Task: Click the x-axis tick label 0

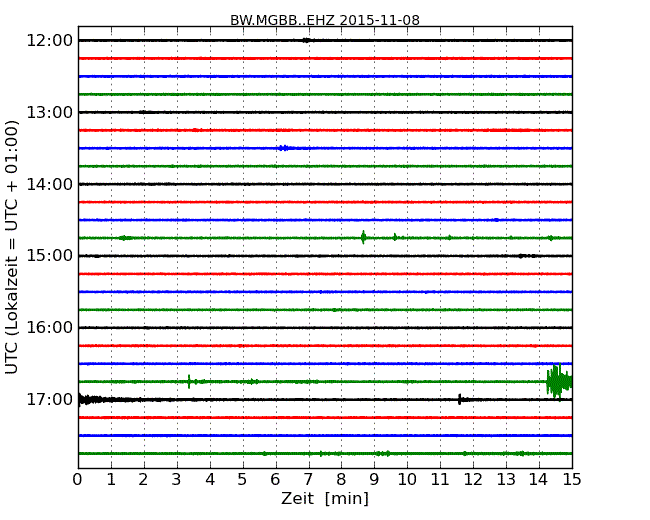Action: pyautogui.click(x=78, y=480)
